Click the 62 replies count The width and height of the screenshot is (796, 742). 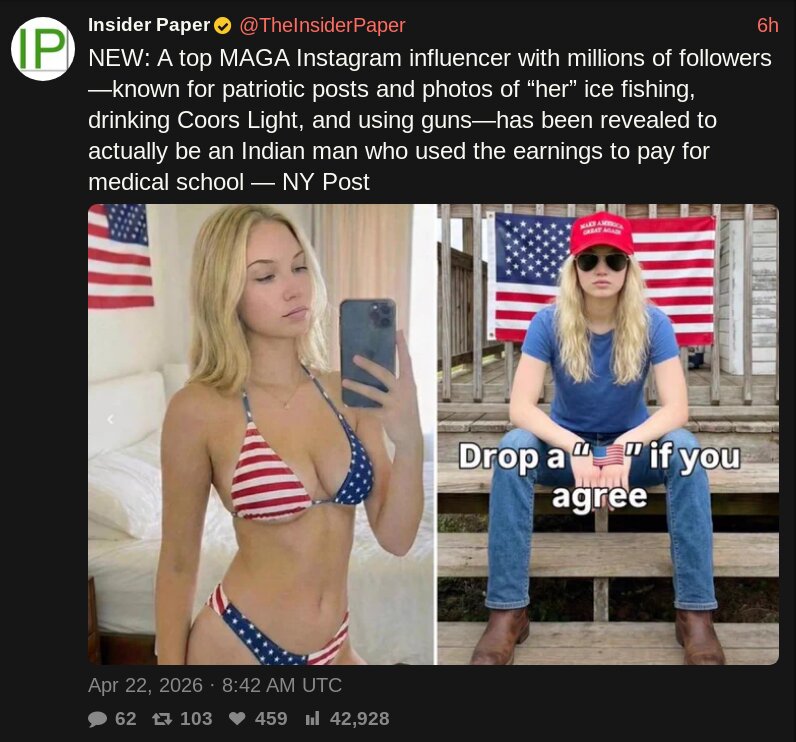pyautogui.click(x=125, y=719)
